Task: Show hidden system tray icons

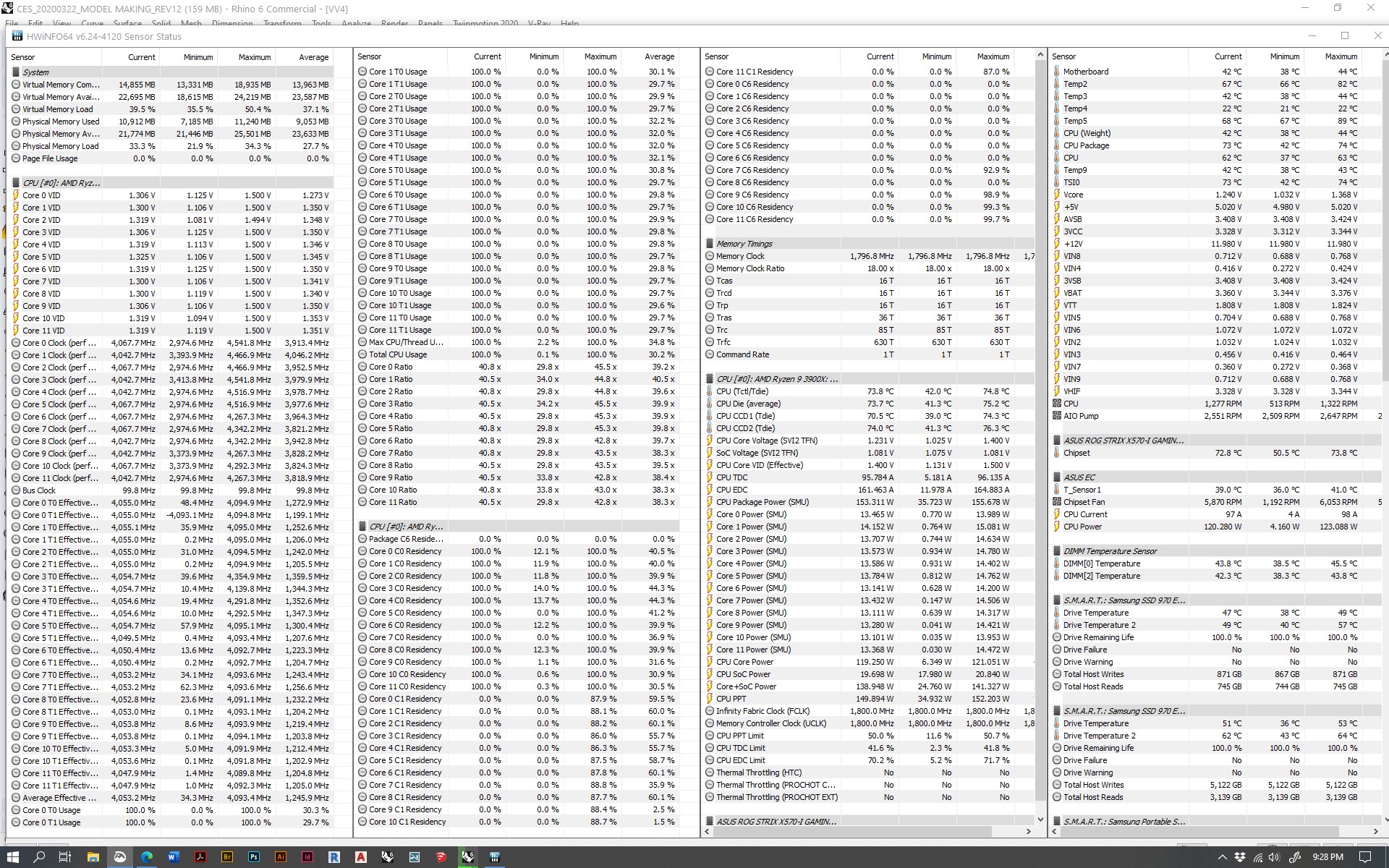Action: [1223, 857]
